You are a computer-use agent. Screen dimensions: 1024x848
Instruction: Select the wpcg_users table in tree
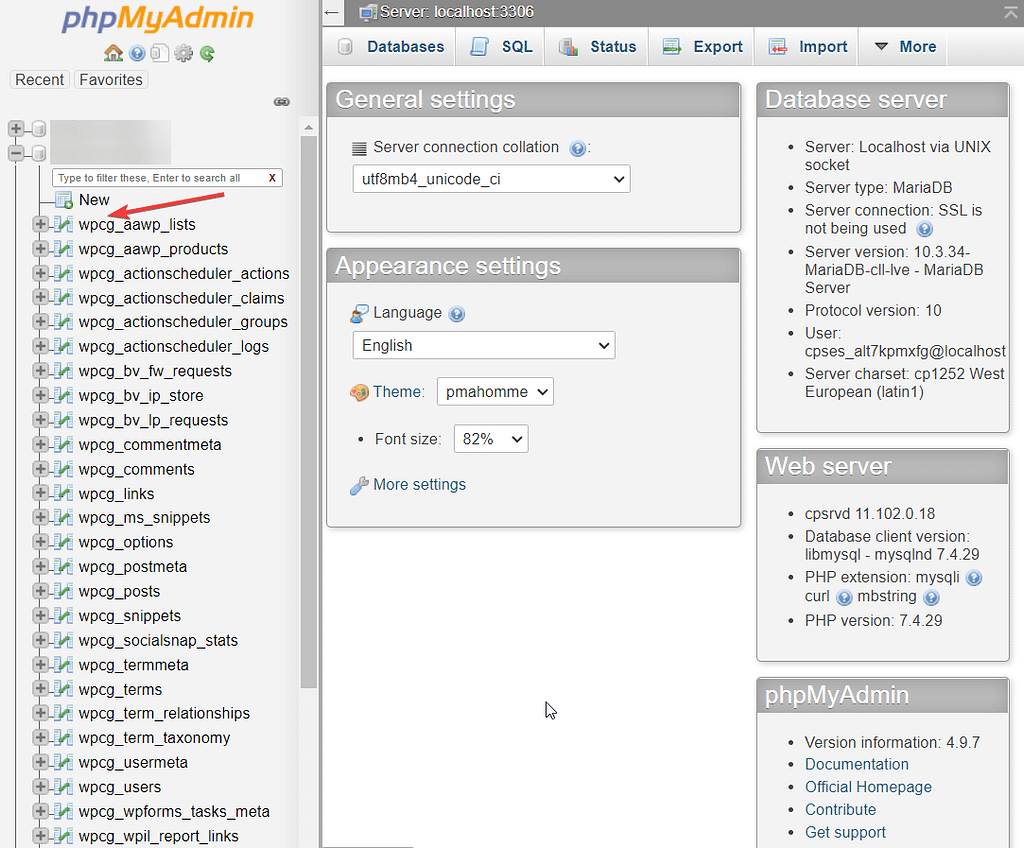120,787
